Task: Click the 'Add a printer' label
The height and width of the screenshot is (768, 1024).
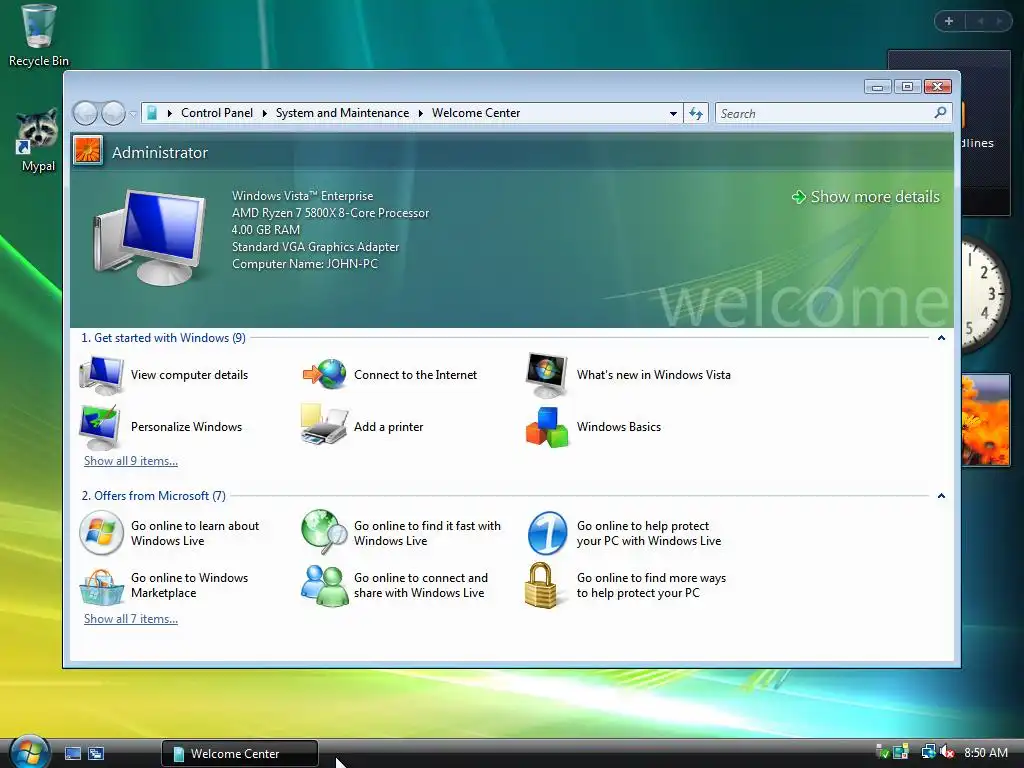Action: pyautogui.click(x=389, y=427)
